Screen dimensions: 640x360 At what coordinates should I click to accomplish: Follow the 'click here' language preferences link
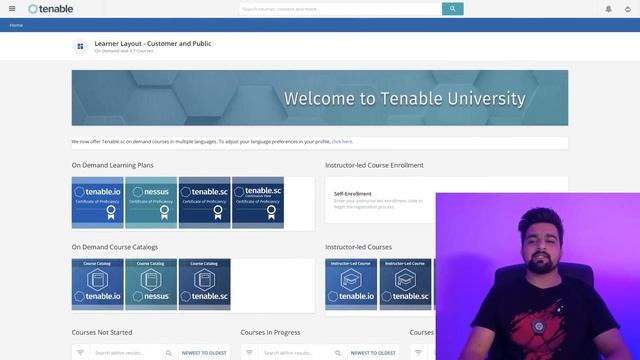342,142
